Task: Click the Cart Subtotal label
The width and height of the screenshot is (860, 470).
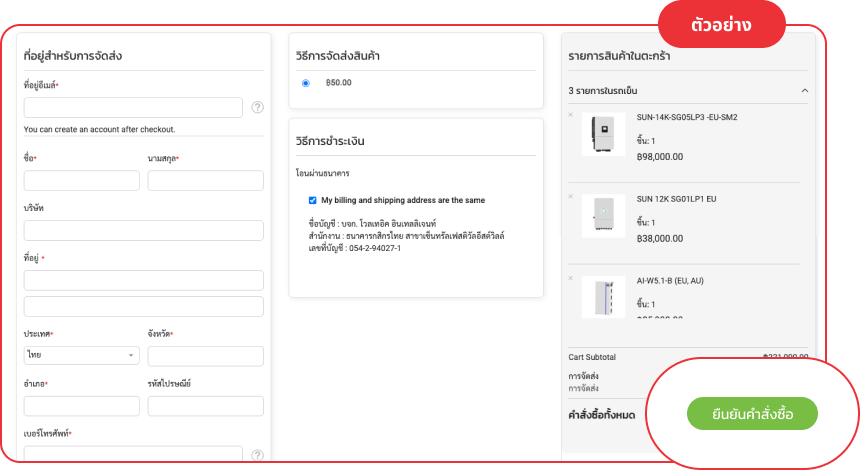Action: click(x=592, y=357)
